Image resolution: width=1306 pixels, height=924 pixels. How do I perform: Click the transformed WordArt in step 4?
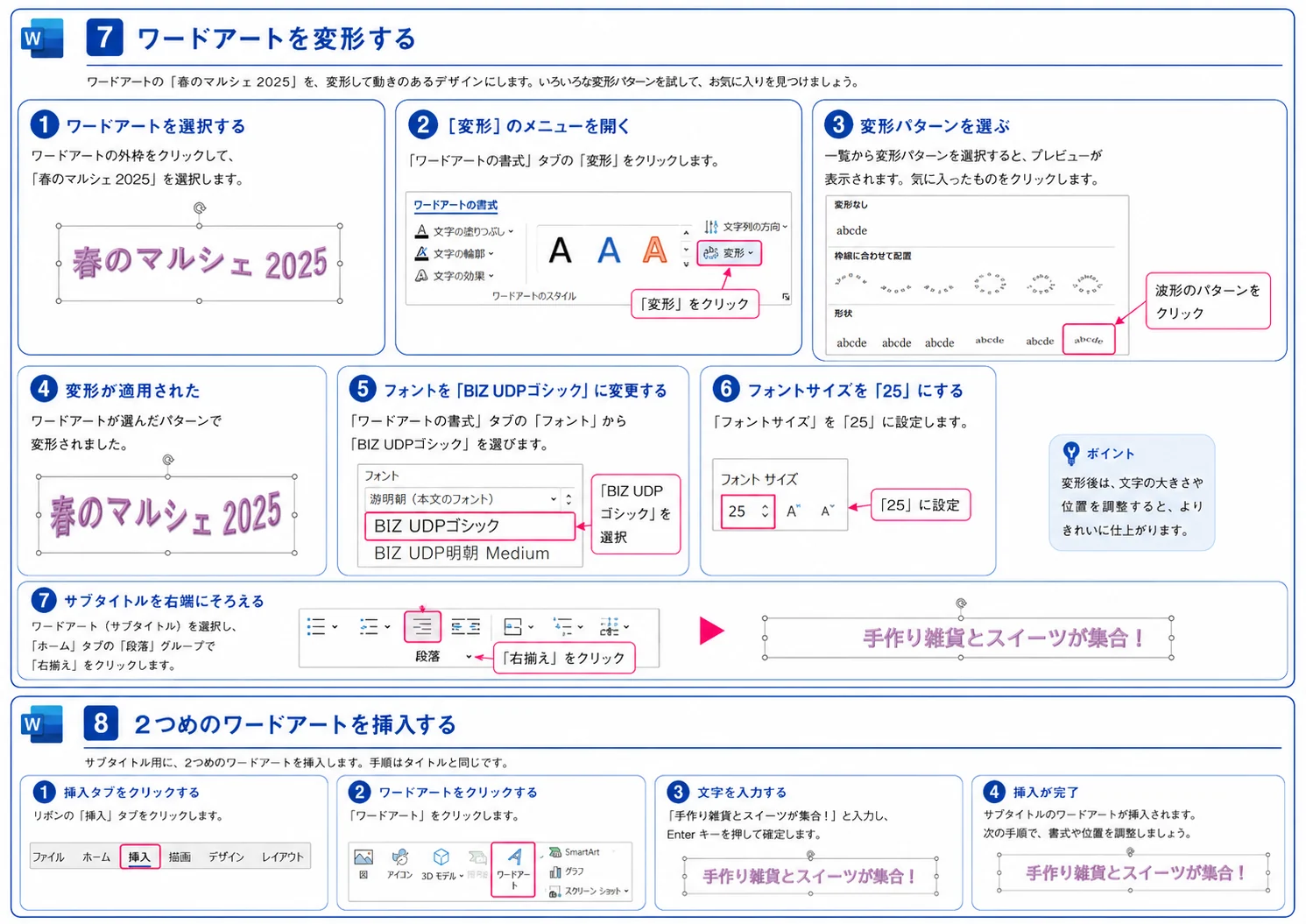click(166, 514)
